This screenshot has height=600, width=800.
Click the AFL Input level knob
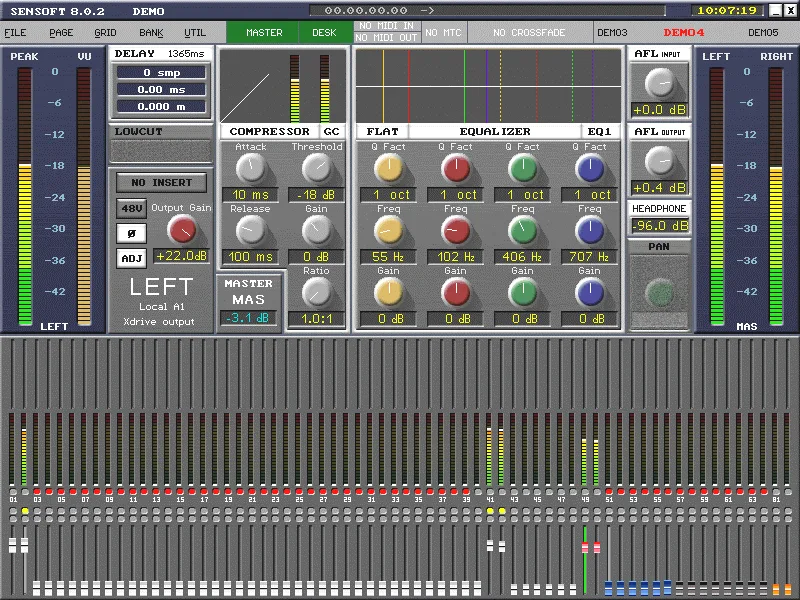[x=660, y=83]
